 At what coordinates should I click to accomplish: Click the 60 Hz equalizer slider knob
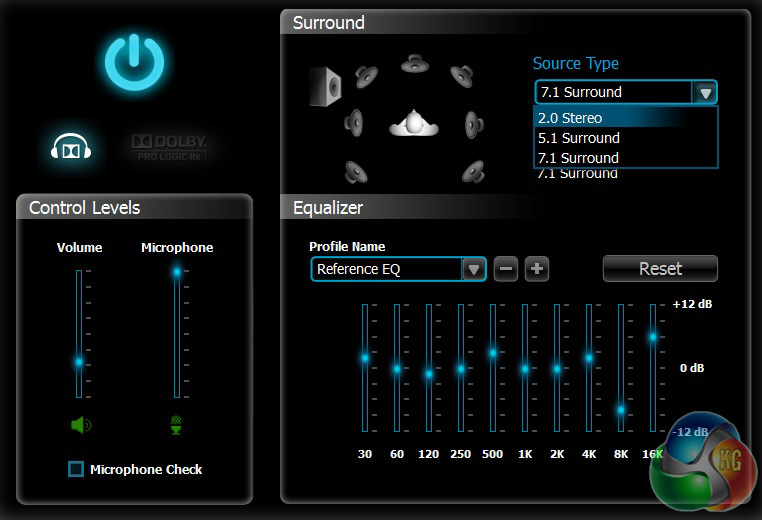click(397, 369)
